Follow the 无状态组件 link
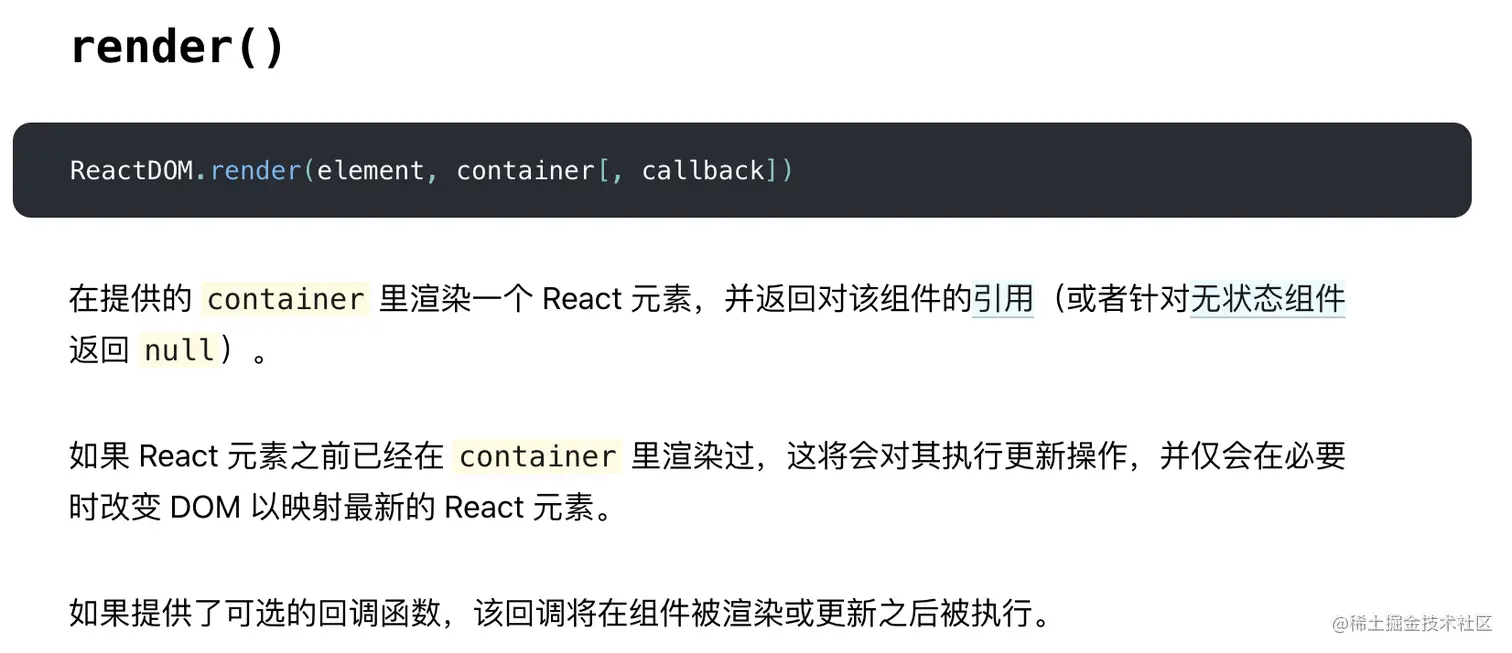 (x=1268, y=299)
